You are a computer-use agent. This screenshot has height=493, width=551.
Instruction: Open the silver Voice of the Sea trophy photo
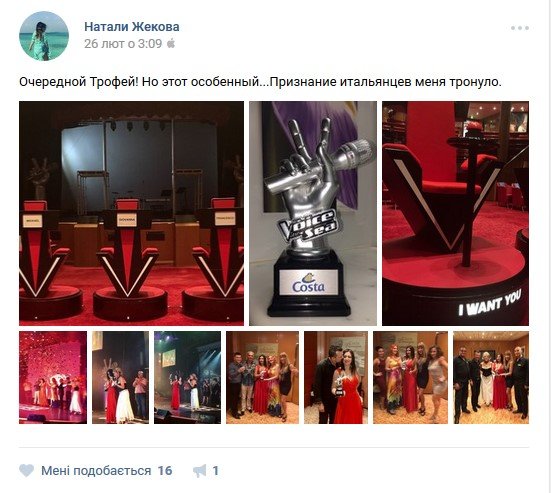tap(313, 213)
